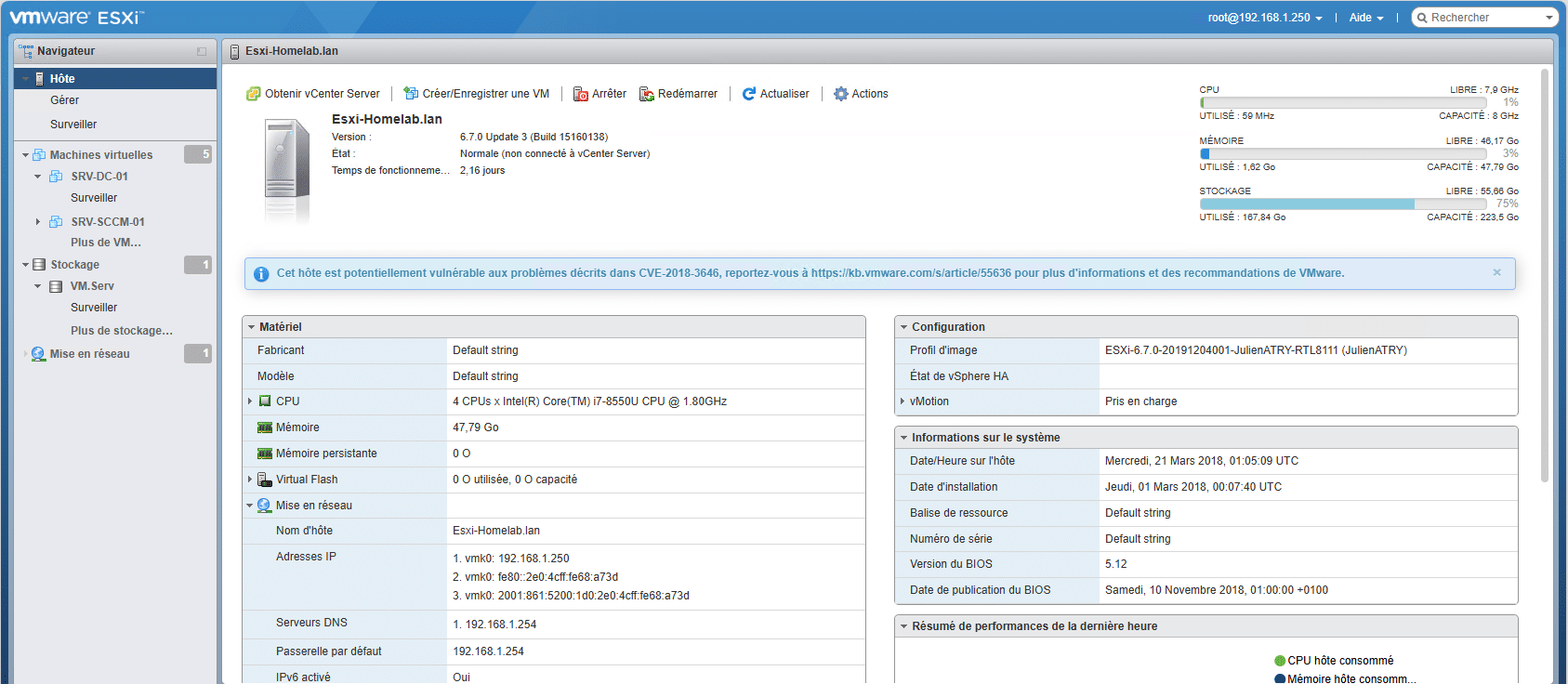The image size is (1568, 684).
Task: Expand the CPU hardware row
Action: point(250,401)
